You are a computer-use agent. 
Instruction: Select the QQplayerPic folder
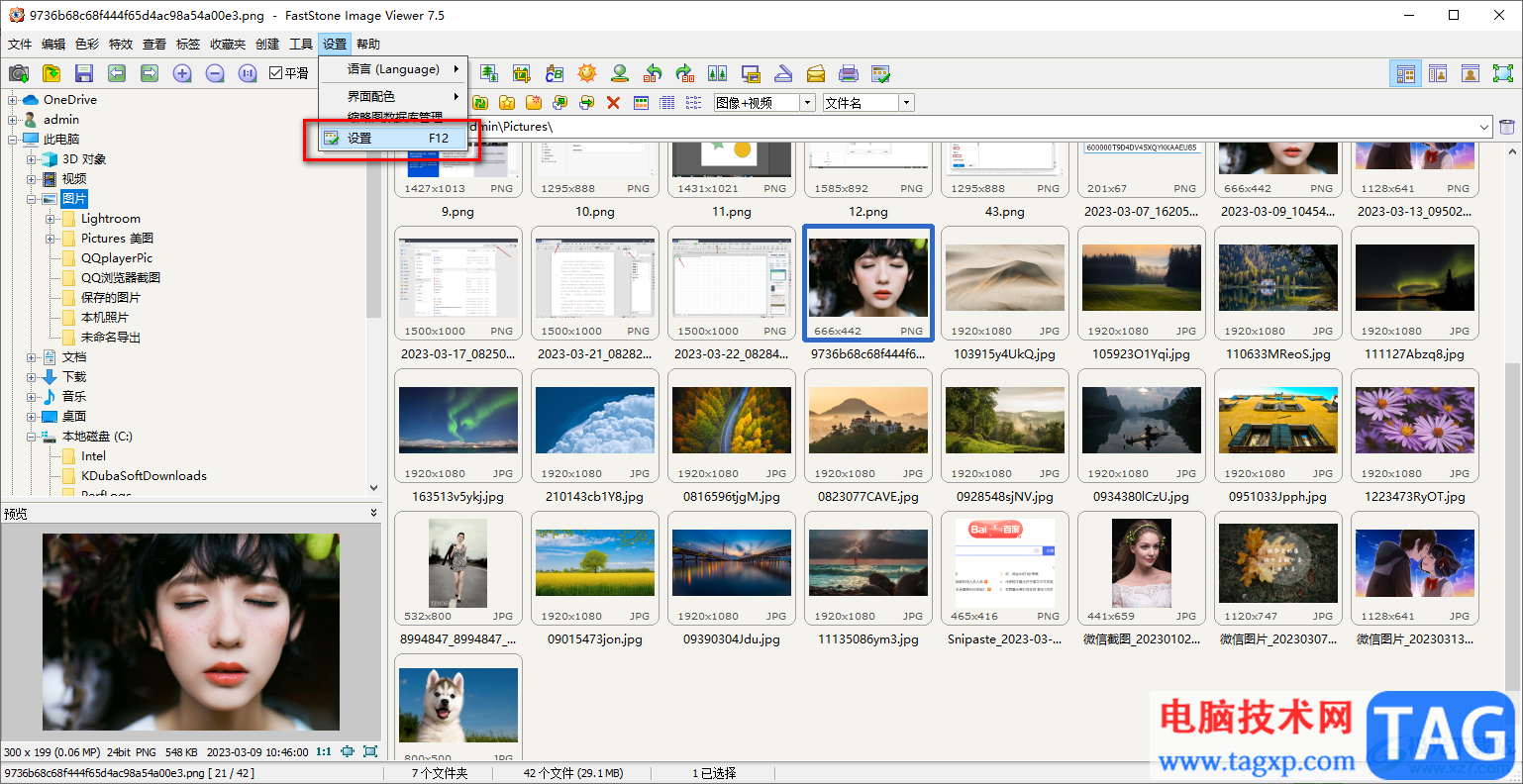[x=117, y=258]
